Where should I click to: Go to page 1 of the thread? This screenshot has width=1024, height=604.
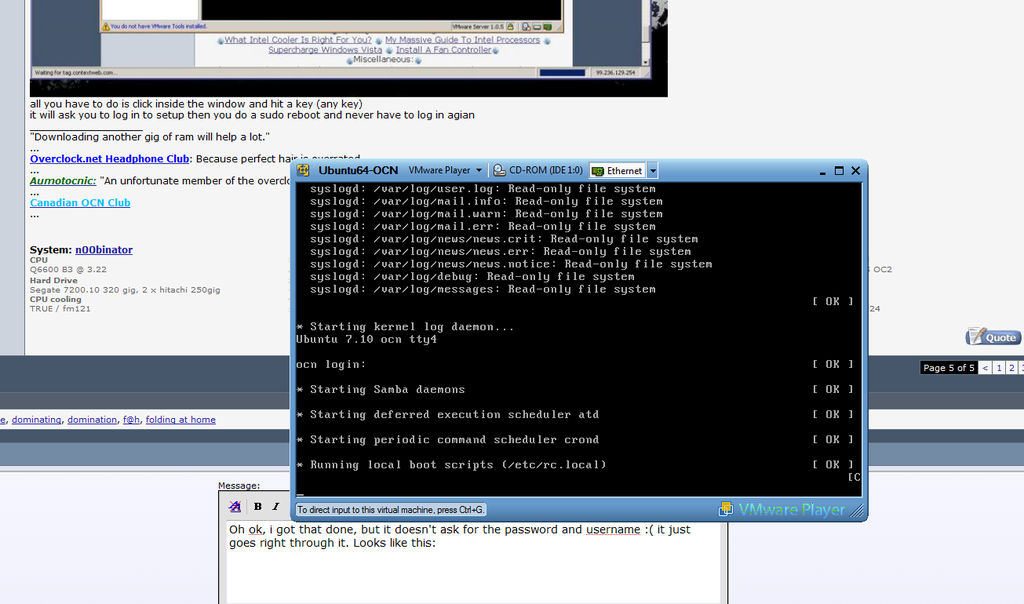999,368
